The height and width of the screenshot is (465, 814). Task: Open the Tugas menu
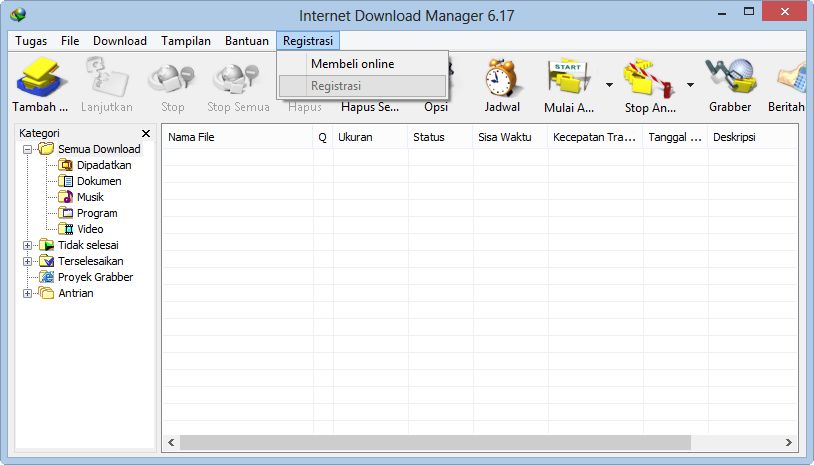tap(31, 41)
